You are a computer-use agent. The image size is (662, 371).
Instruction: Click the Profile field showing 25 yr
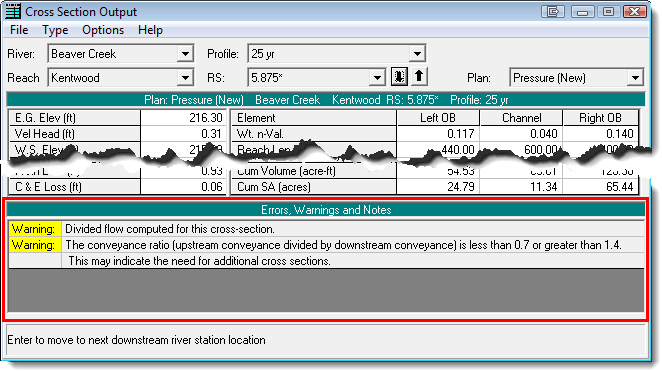tap(336, 54)
